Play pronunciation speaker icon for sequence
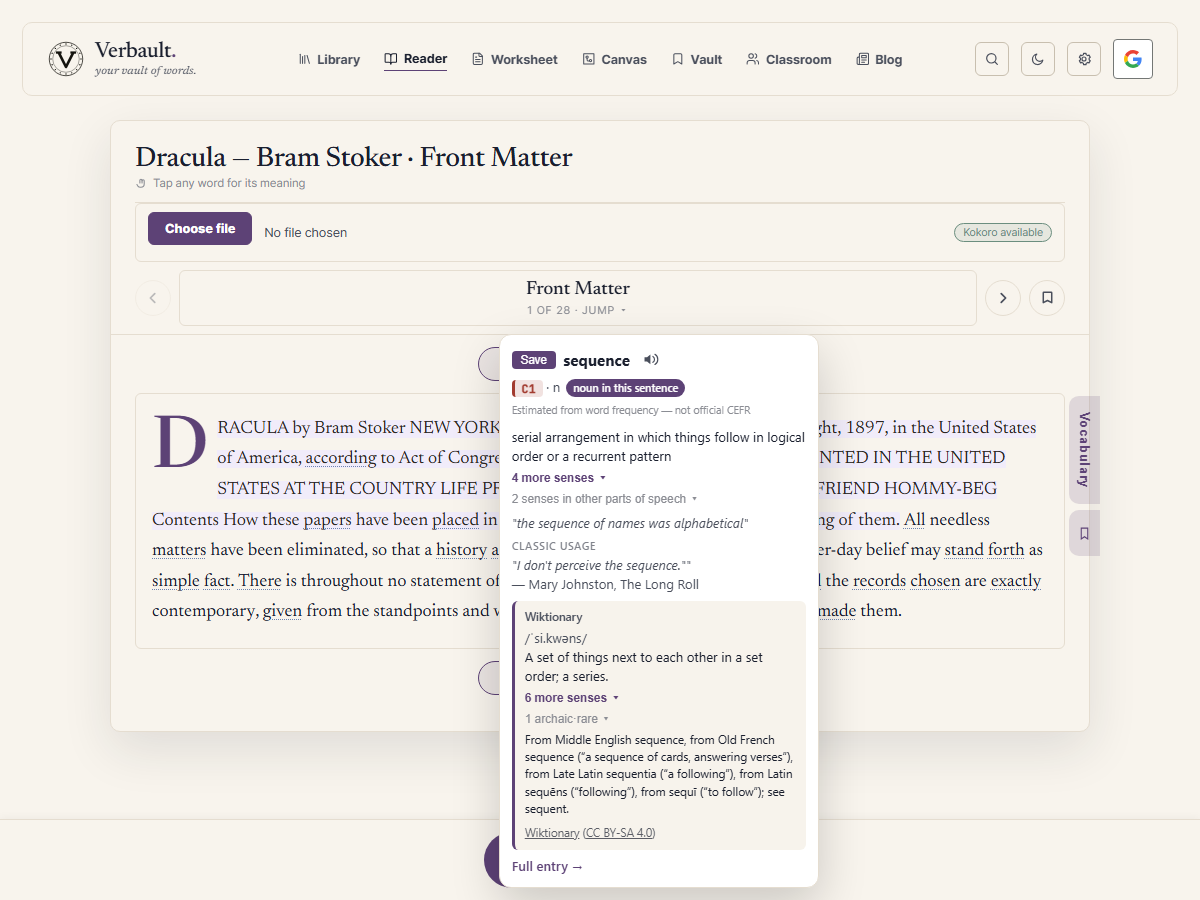 pyautogui.click(x=651, y=360)
